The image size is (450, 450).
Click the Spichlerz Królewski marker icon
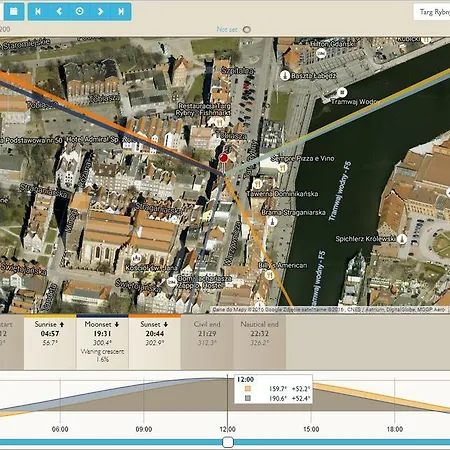coord(402,239)
